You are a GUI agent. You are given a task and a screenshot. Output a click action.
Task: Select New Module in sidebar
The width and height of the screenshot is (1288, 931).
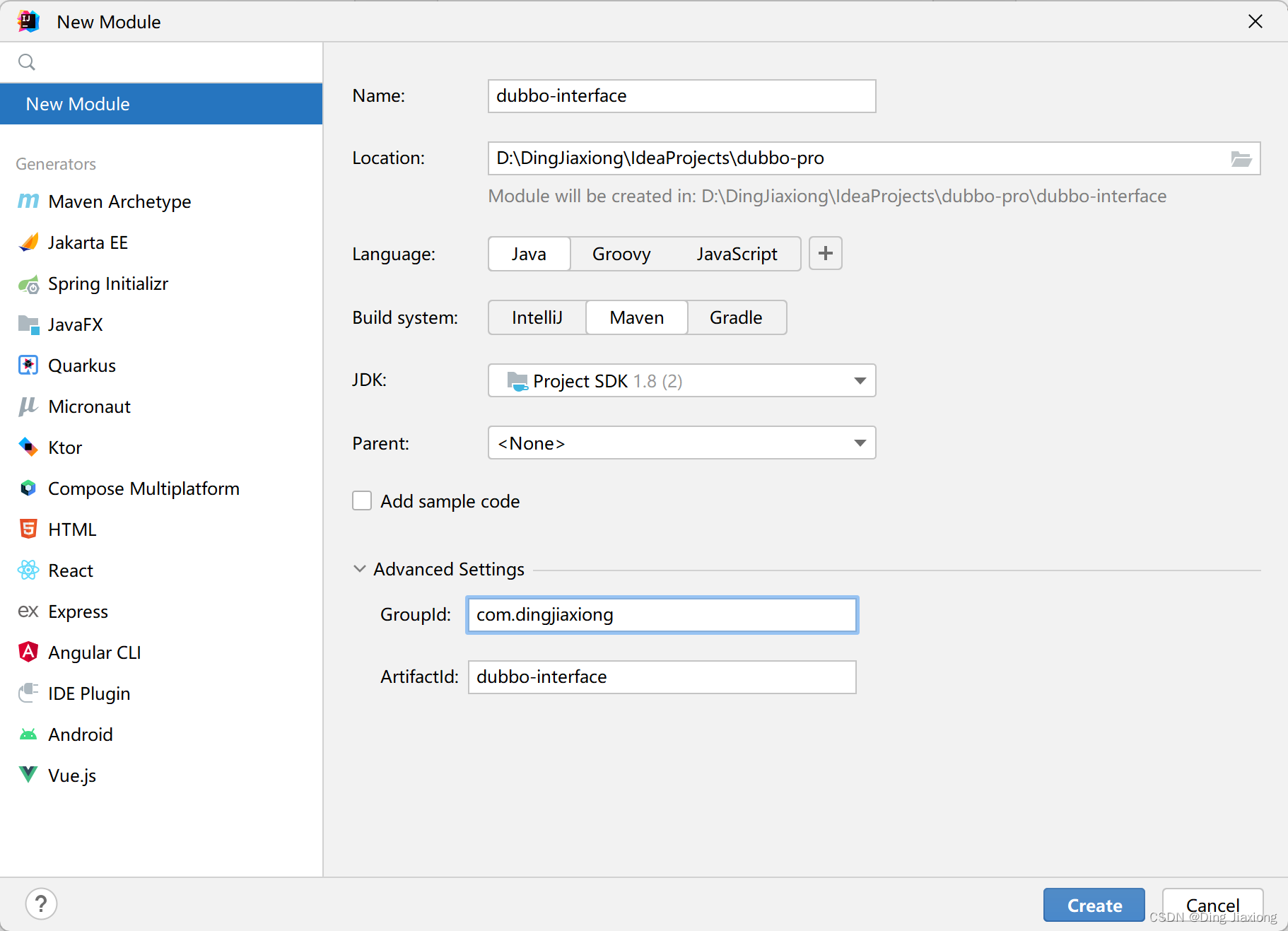point(161,104)
